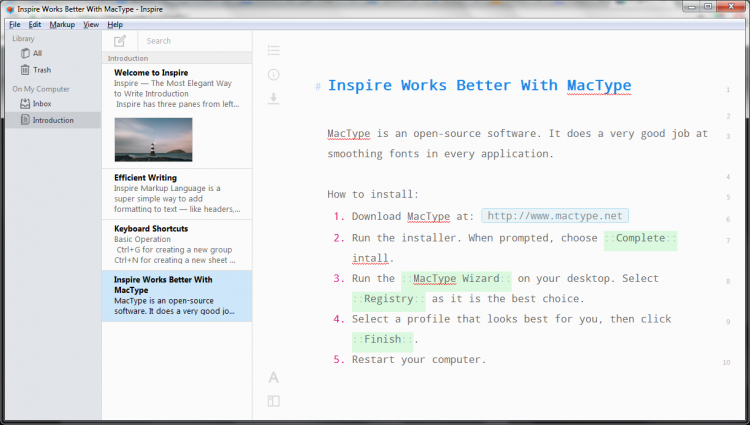Click the document heading title text
Viewport: 750px width, 425px height.
point(479,86)
